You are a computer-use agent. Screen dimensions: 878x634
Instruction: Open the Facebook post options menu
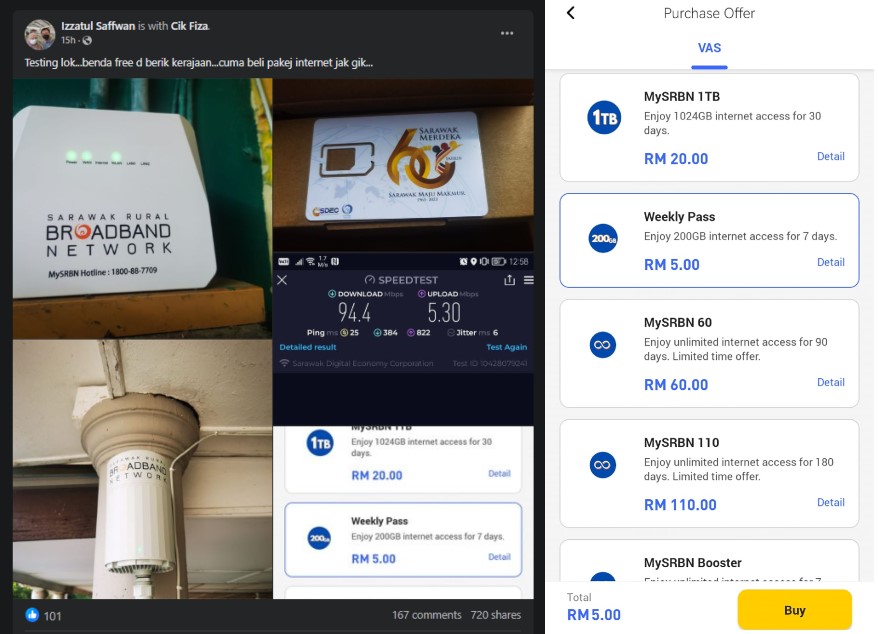pos(507,33)
